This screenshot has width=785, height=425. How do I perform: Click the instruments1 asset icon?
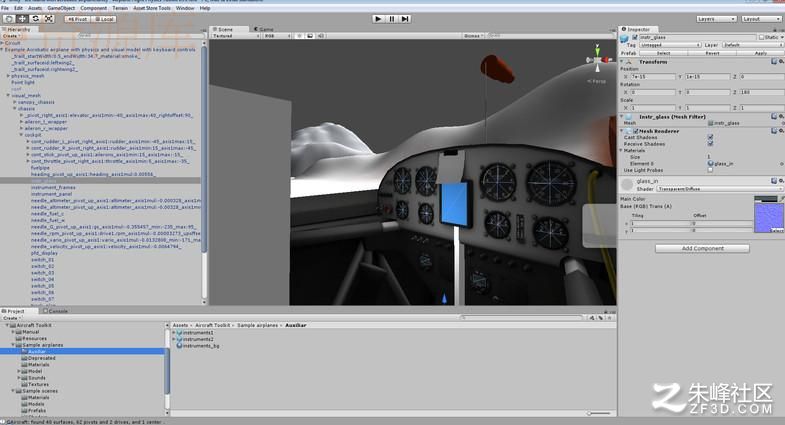coord(179,333)
